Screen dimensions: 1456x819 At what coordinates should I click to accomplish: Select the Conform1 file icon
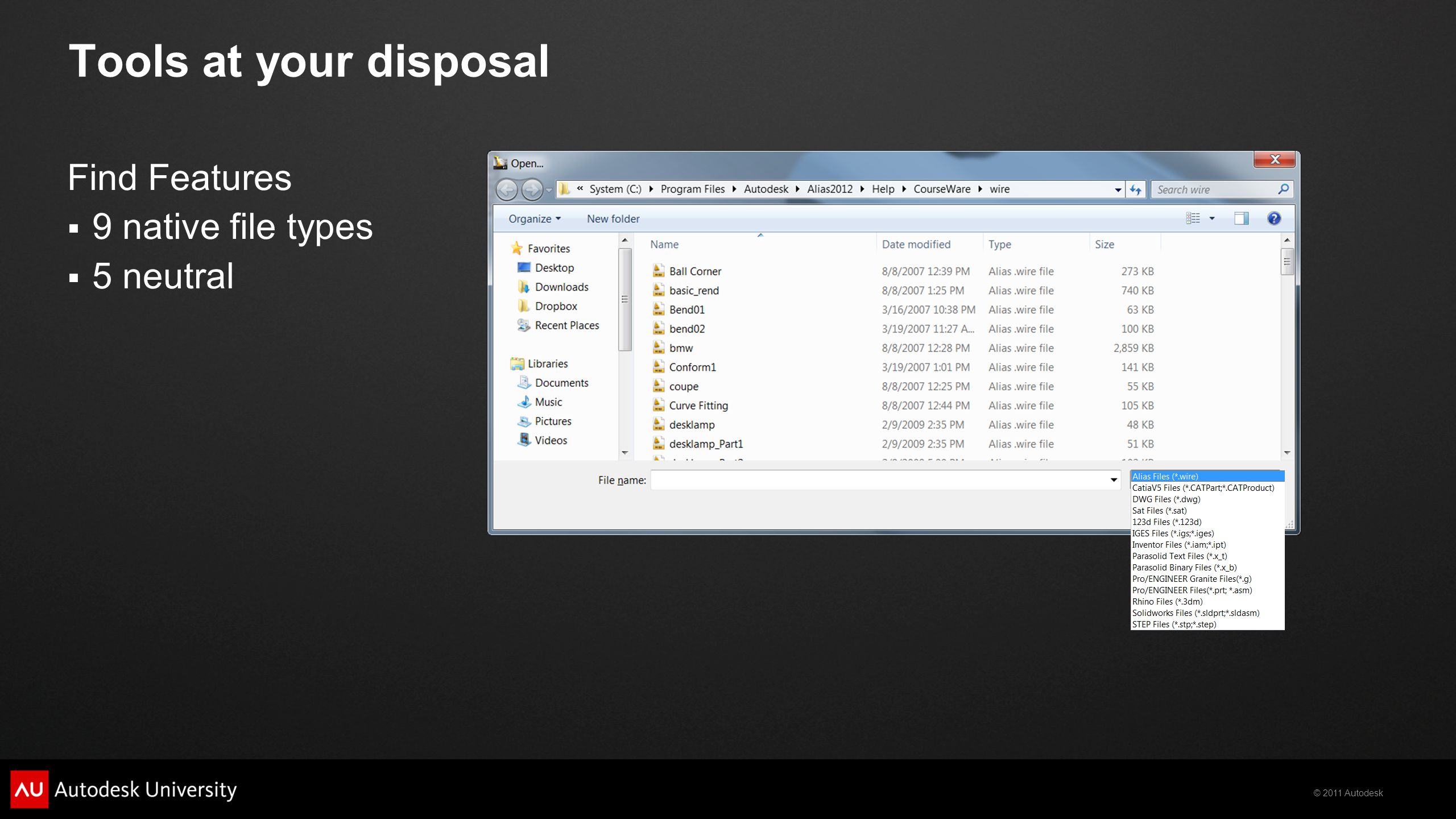tap(659, 367)
